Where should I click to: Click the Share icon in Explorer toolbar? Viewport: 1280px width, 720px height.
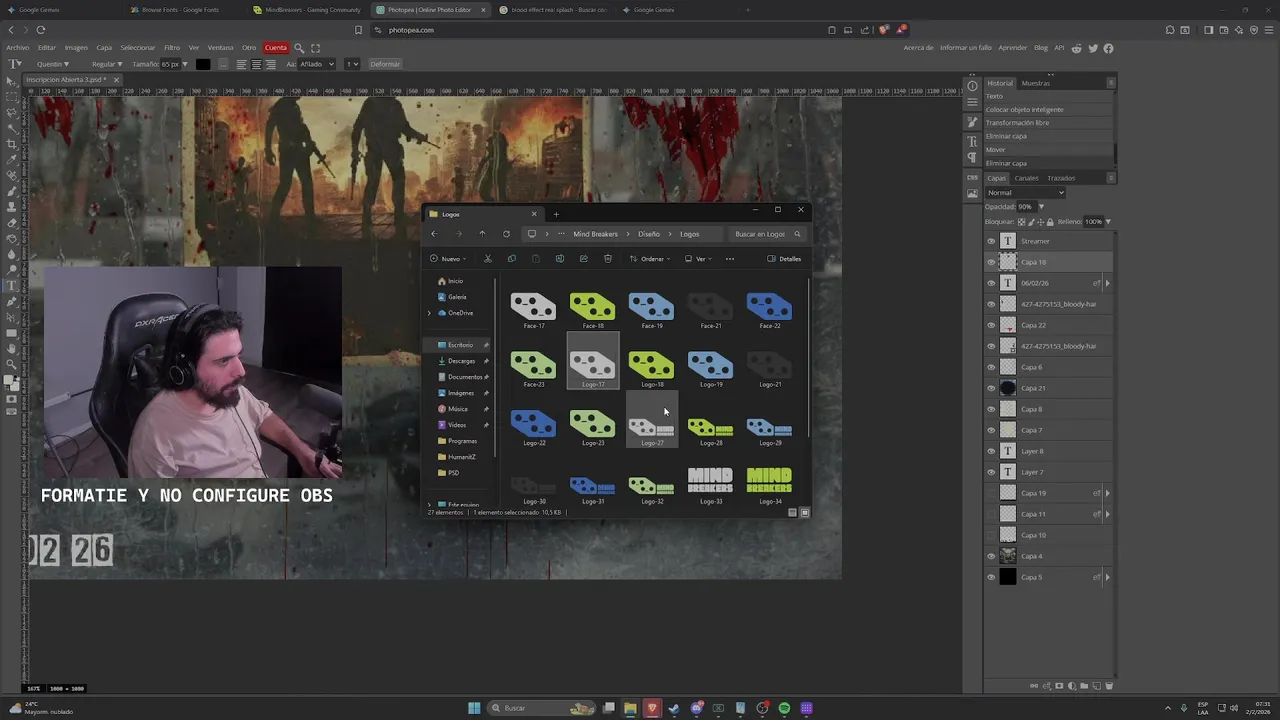[x=584, y=259]
